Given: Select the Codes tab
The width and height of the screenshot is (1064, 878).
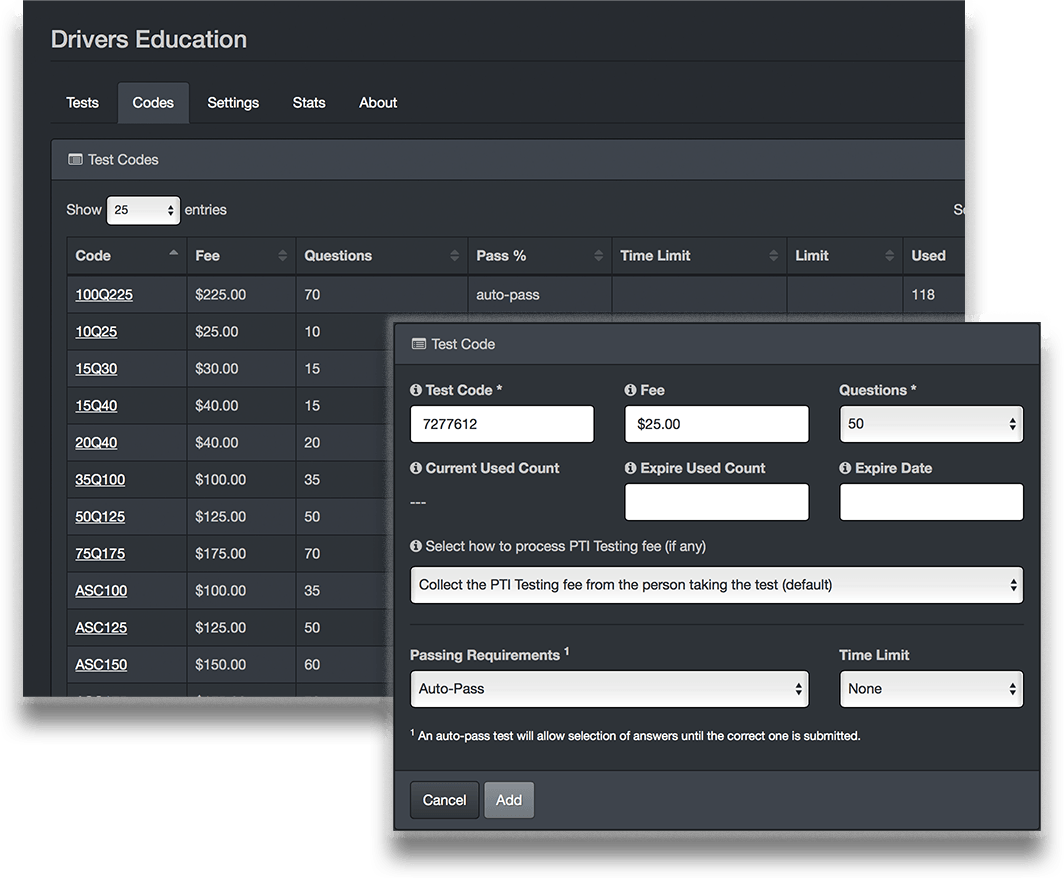Looking at the screenshot, I should point(153,103).
